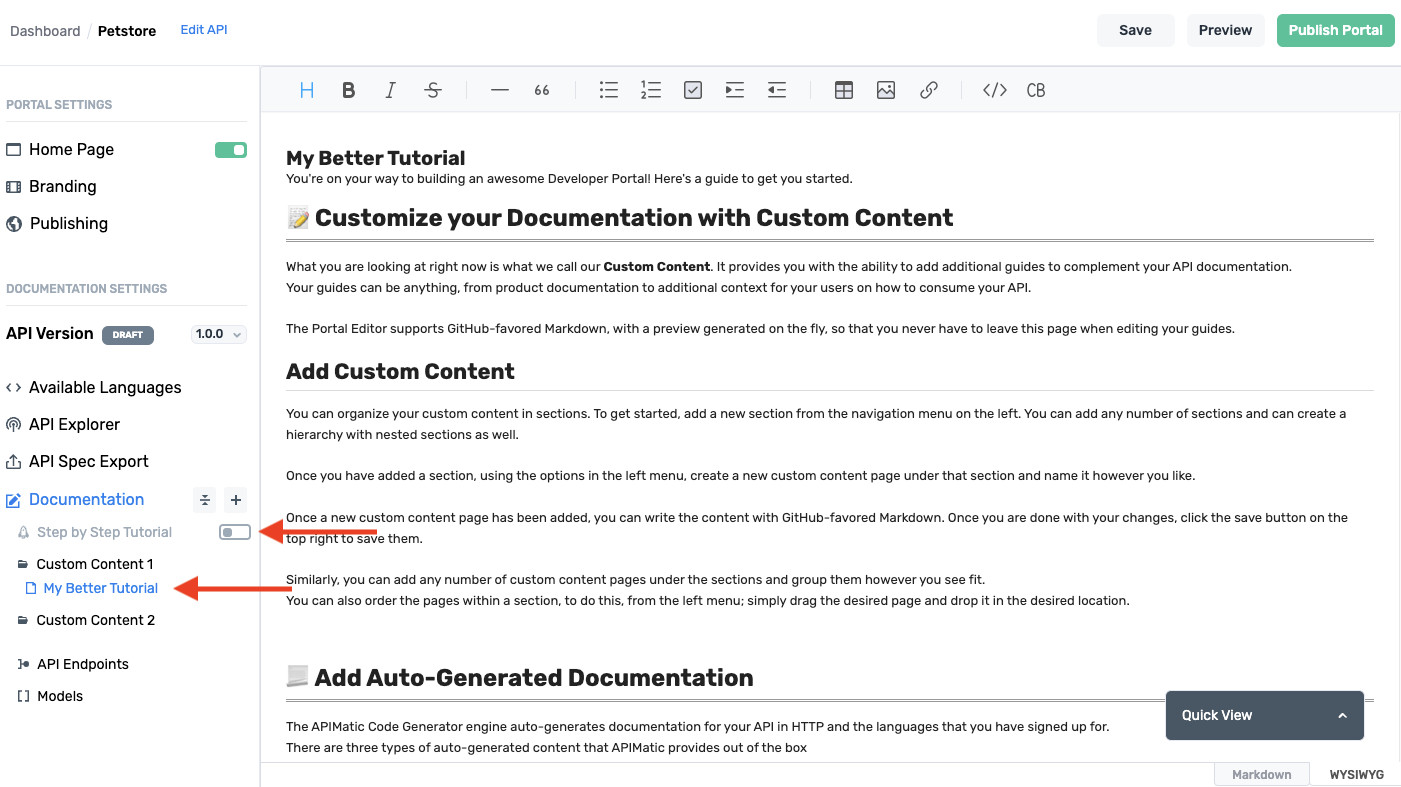Viewport: 1401px width, 787px height.
Task: Click the Custom Content 1 folder icon
Action: tap(23, 564)
